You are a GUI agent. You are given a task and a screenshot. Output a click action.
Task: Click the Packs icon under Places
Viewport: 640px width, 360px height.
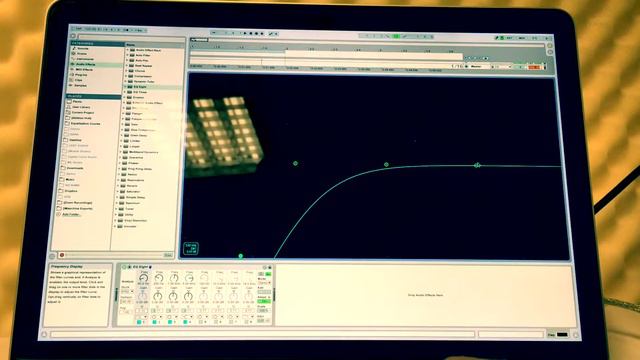(69, 101)
